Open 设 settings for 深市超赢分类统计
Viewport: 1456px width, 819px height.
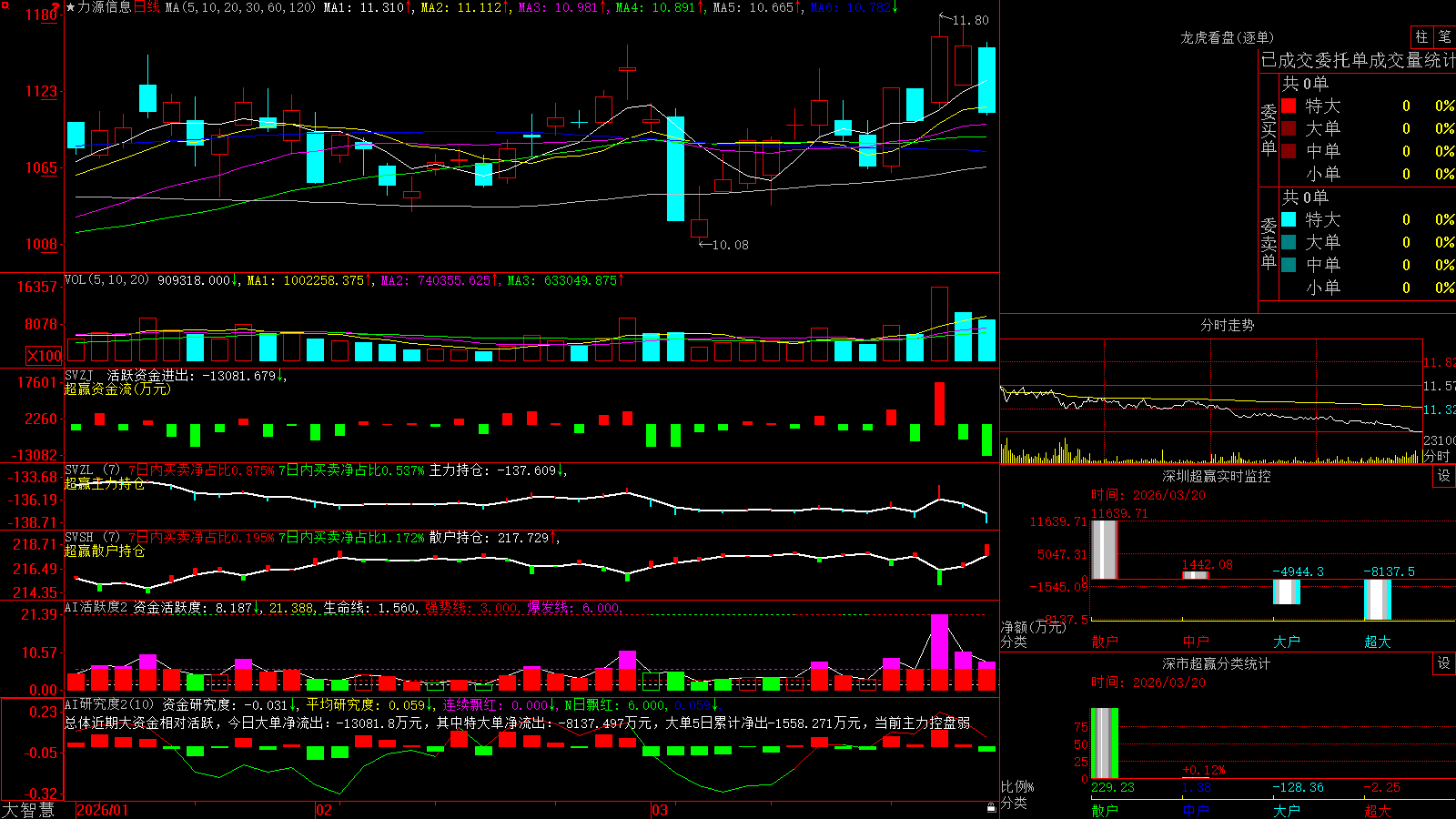pyautogui.click(x=1444, y=663)
